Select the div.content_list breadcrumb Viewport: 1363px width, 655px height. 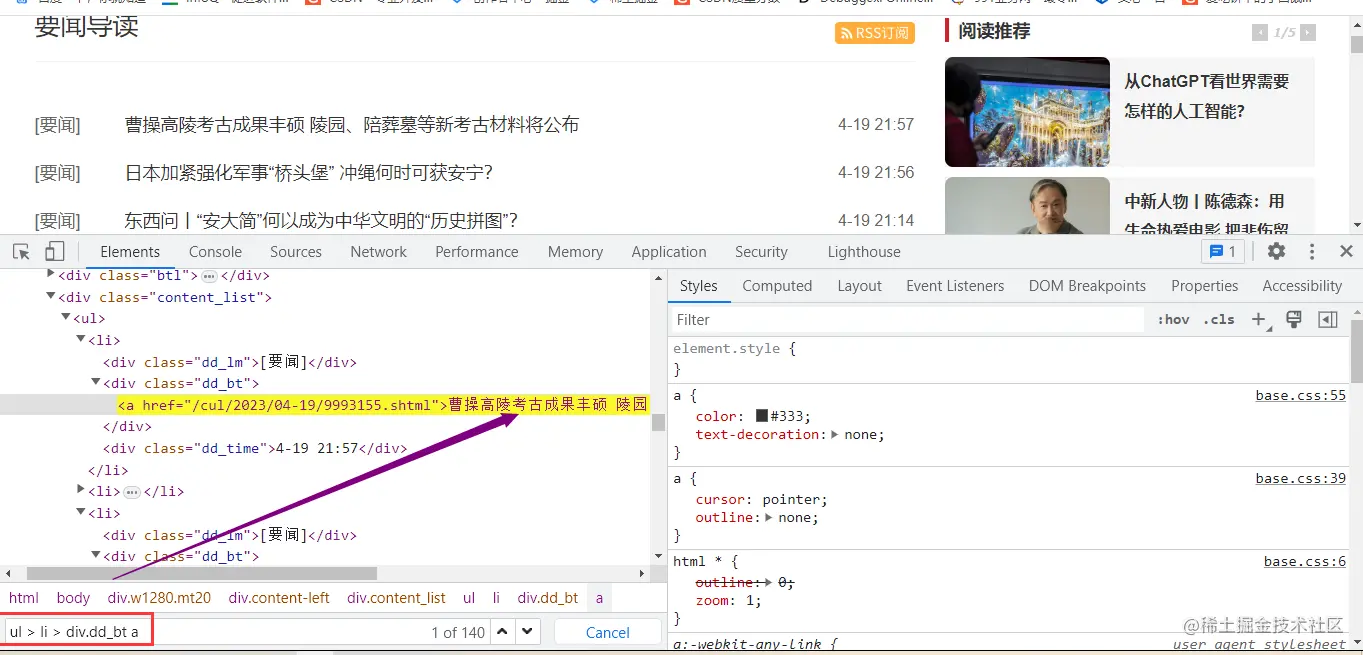(397, 598)
